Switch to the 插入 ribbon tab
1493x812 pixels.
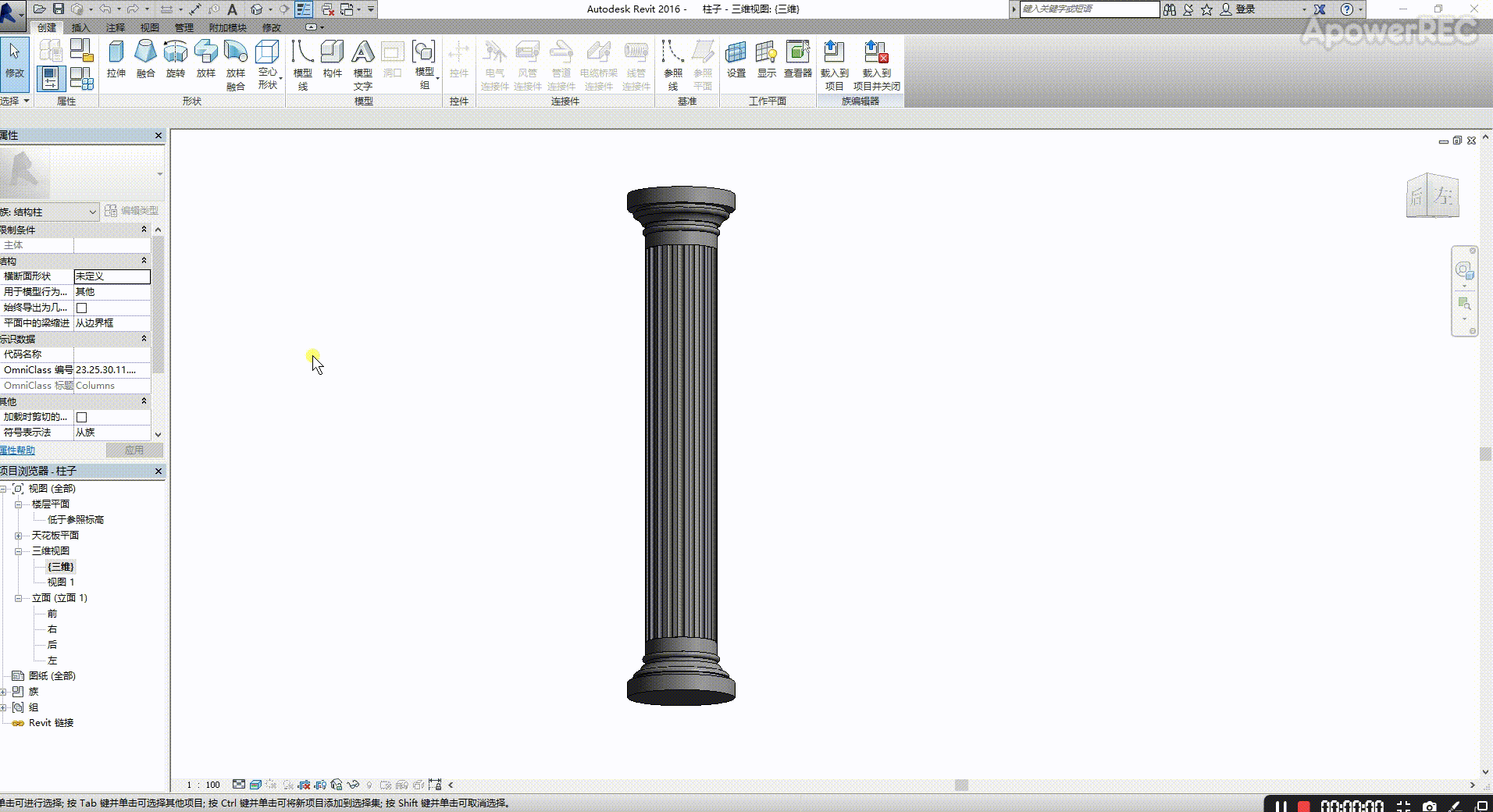click(x=80, y=27)
